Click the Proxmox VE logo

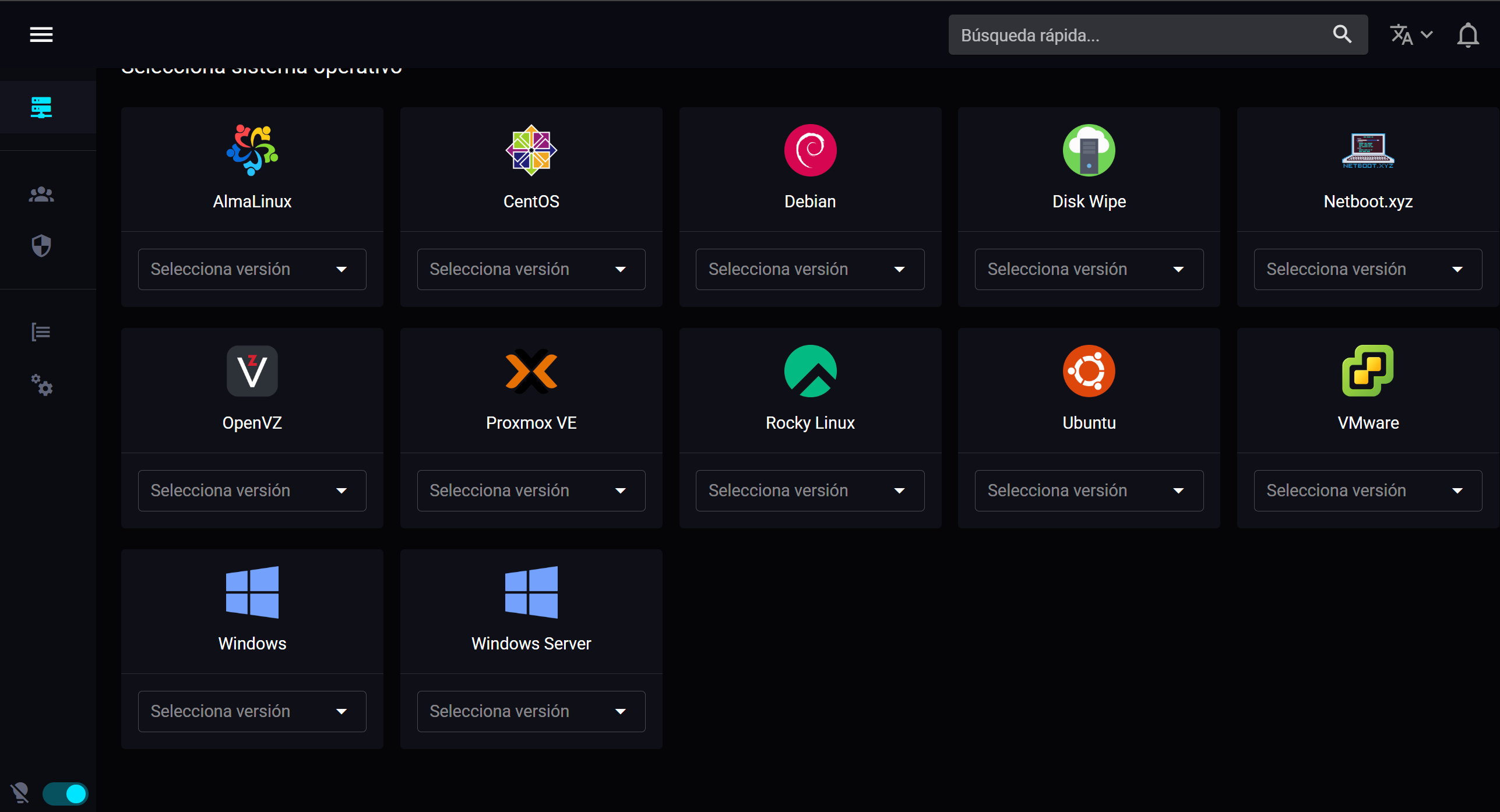[531, 371]
